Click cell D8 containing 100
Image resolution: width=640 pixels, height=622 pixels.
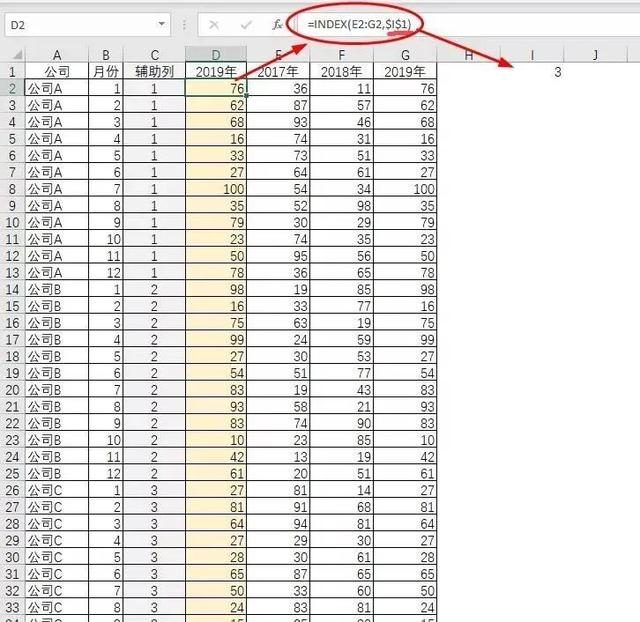point(216,188)
